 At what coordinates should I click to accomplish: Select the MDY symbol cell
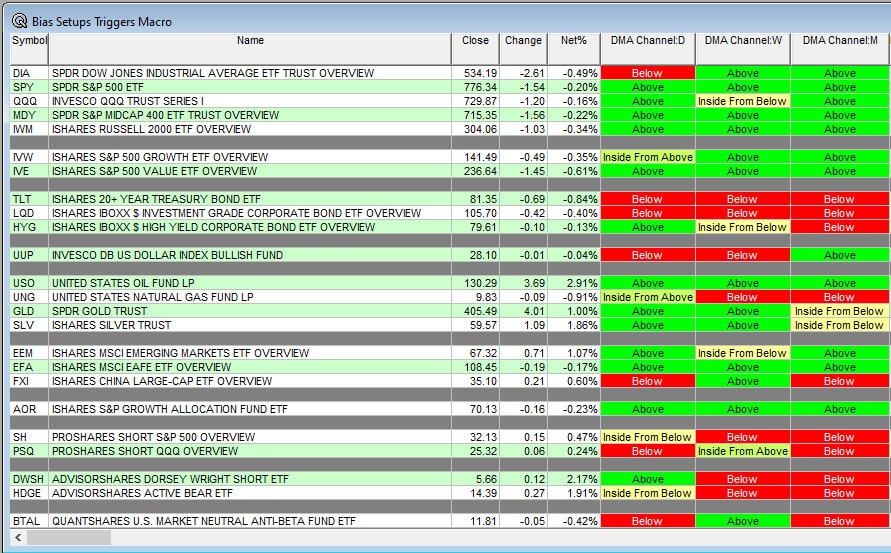30,115
